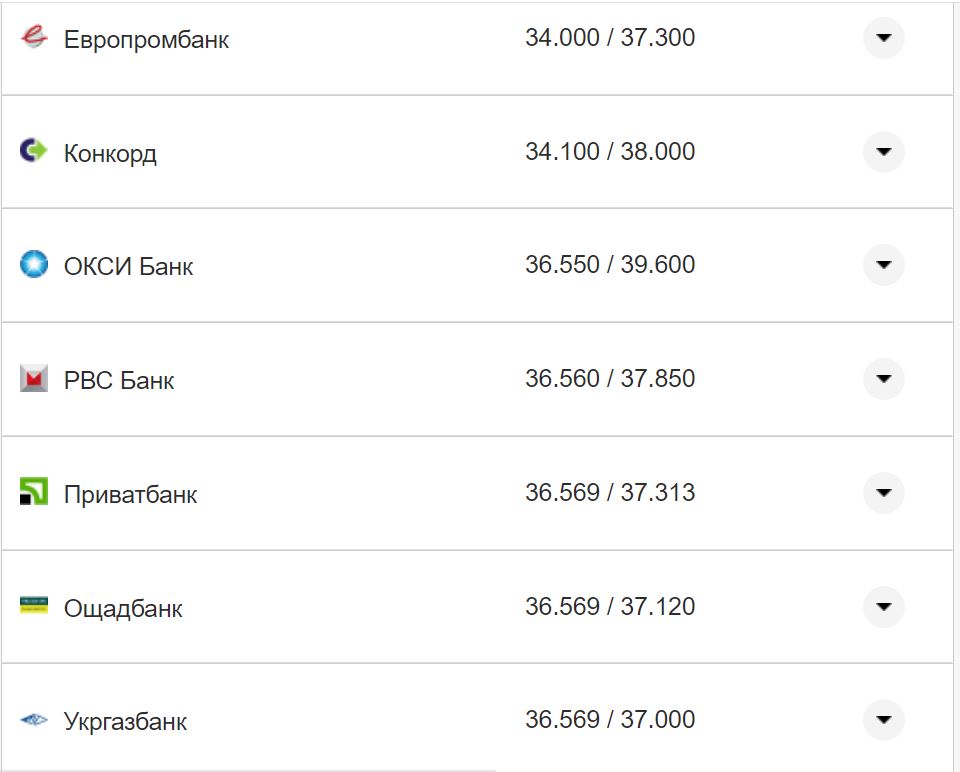The width and height of the screenshot is (960, 772).
Task: Click the Ощадбанк logo icon
Action: tap(34, 606)
